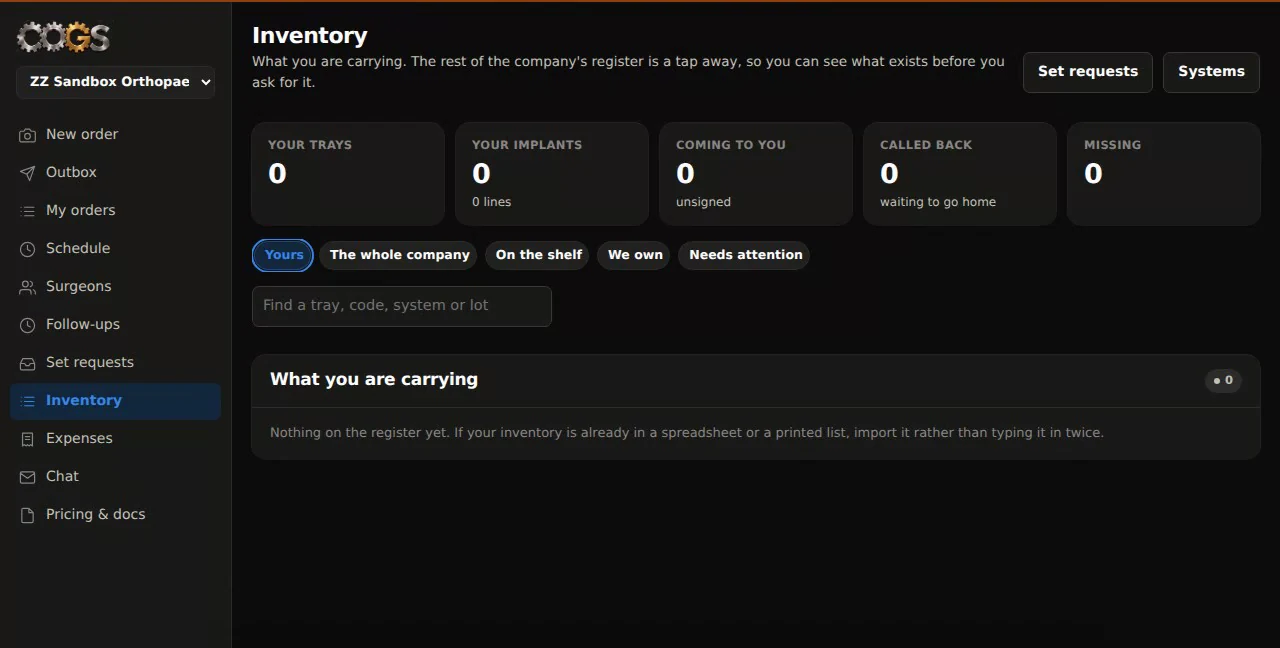Select the Inventory sidebar item

[116, 401]
